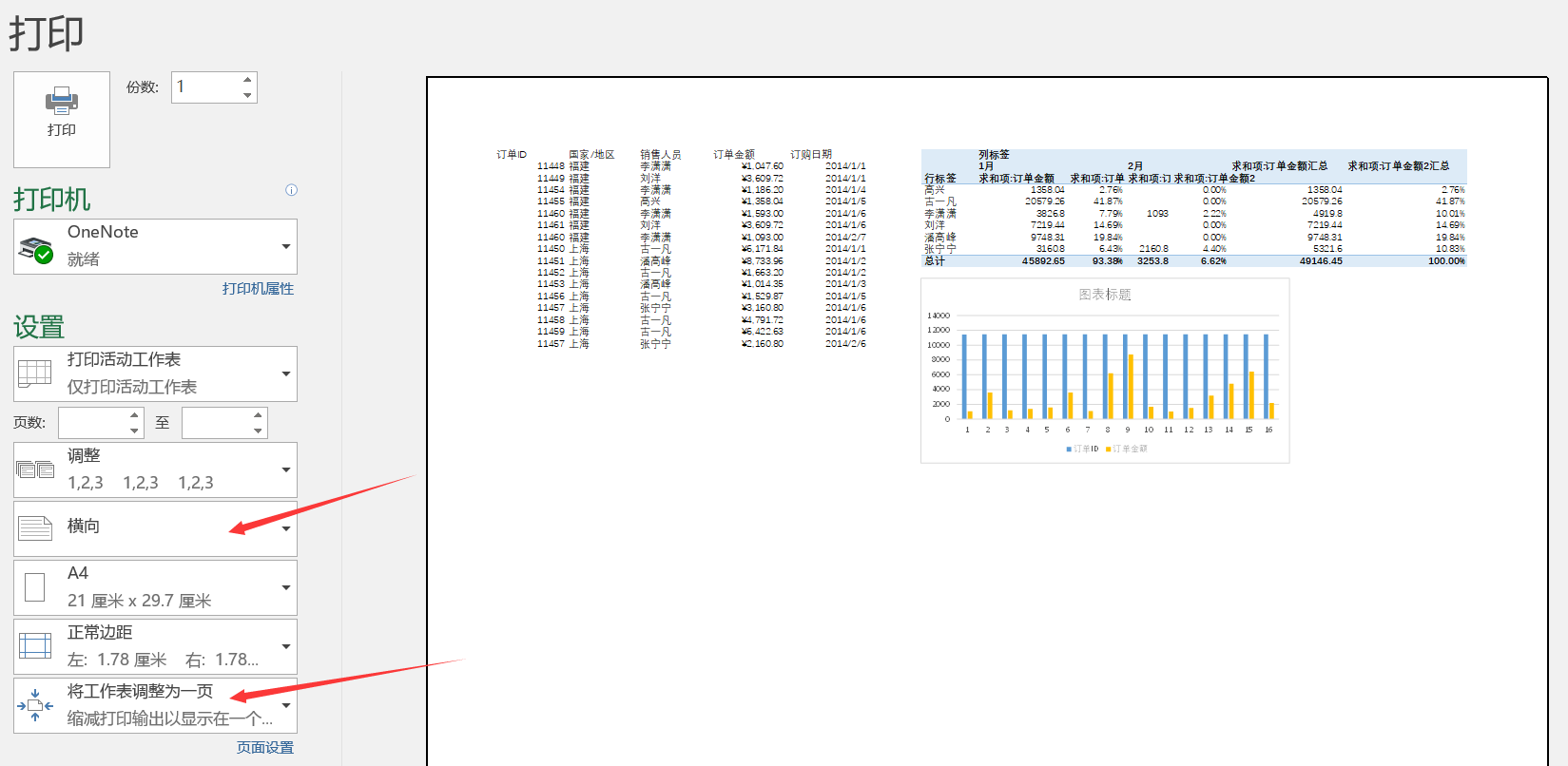The image size is (1568, 766).
Task: Click the landscape orientation page icon
Action: click(35, 528)
